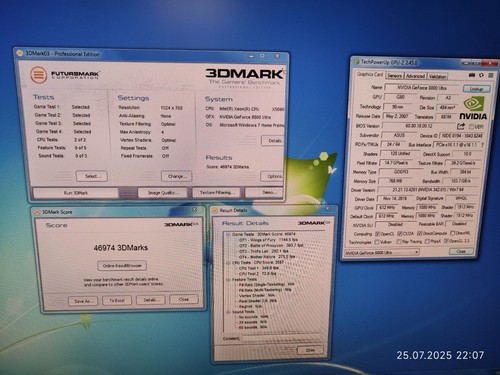Image resolution: width=500 pixels, height=375 pixels.
Task: Click the Select... button under Tests
Action: click(x=92, y=176)
